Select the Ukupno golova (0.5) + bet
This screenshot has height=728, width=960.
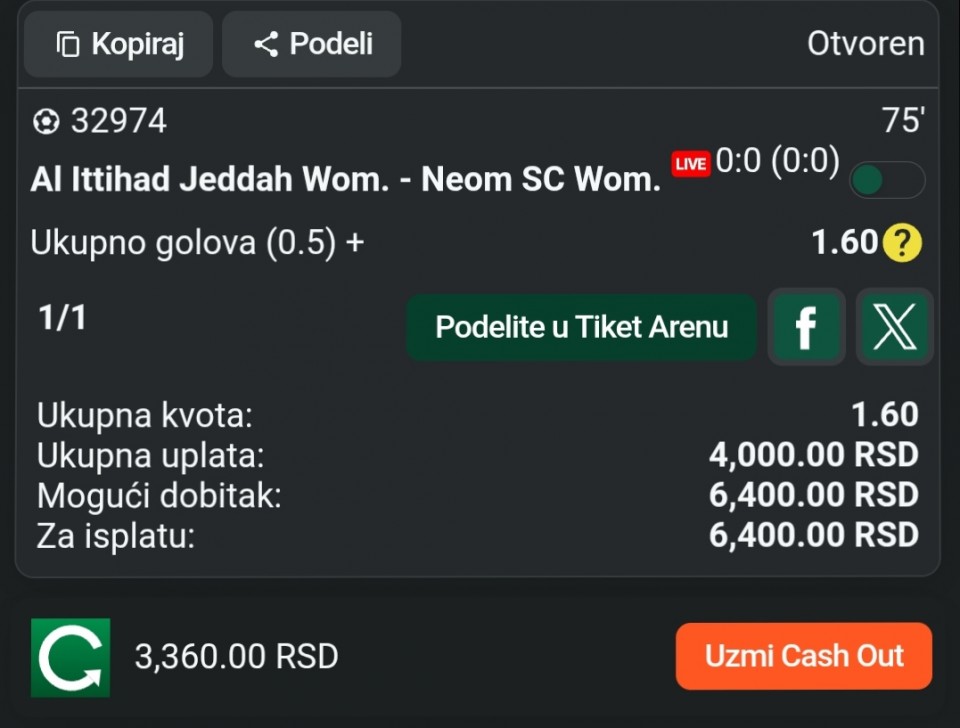(197, 243)
